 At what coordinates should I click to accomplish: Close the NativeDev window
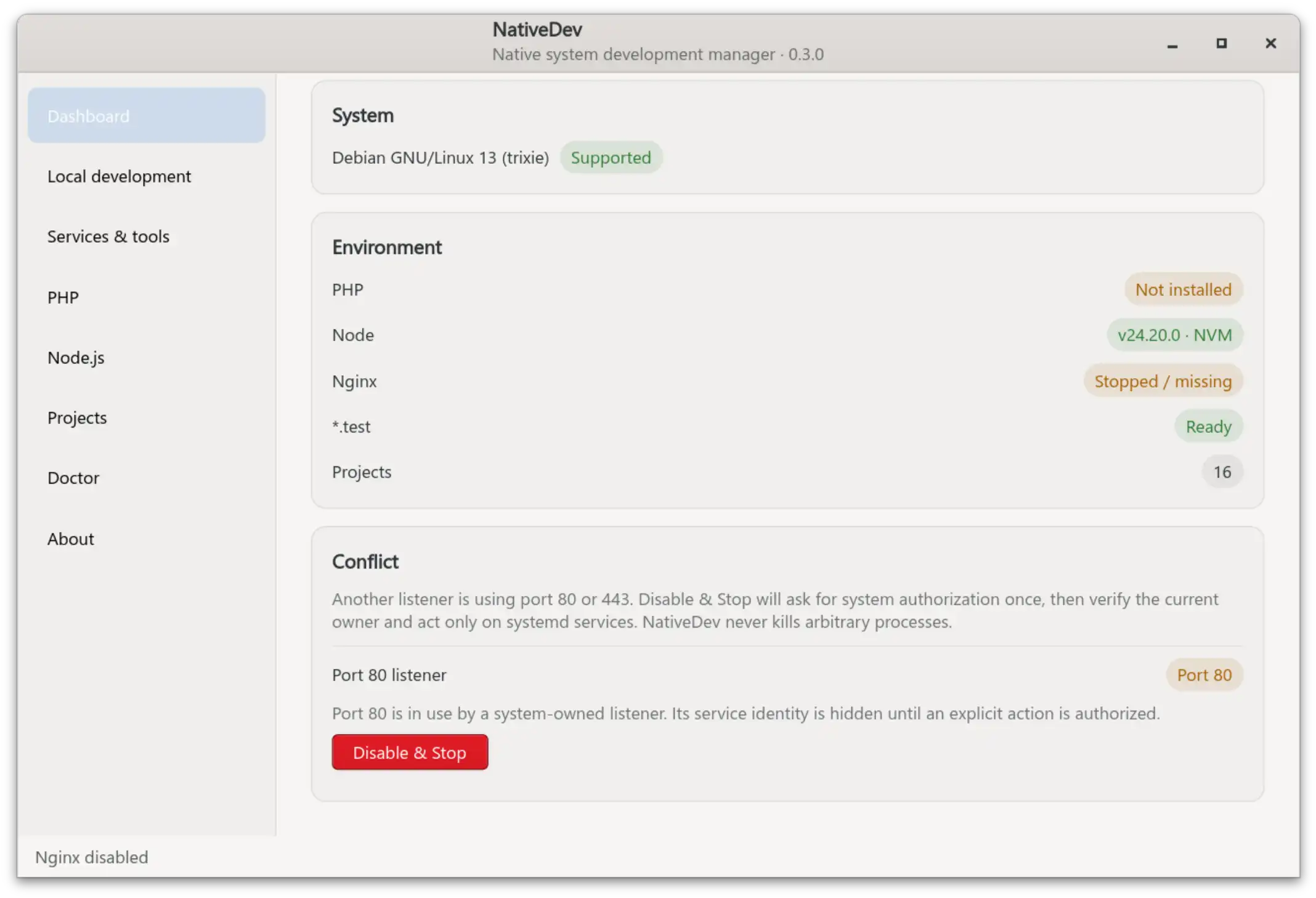(1271, 44)
